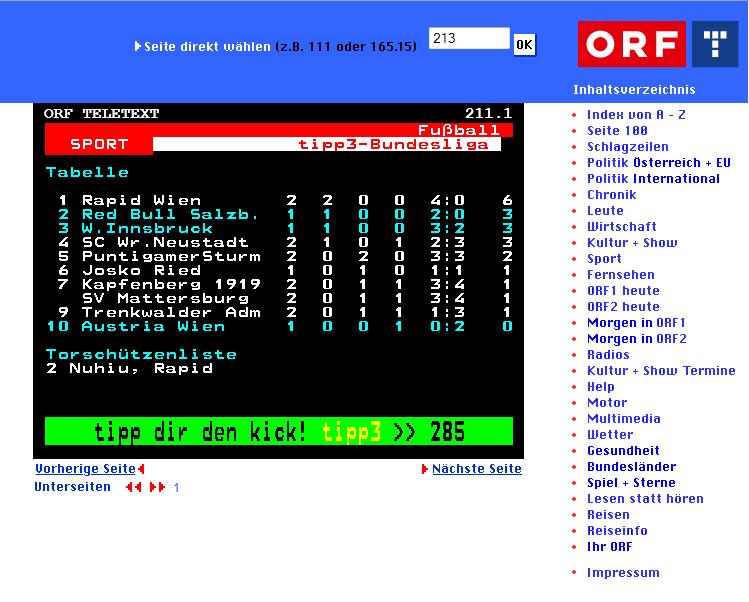Open the Impressum link

(623, 573)
